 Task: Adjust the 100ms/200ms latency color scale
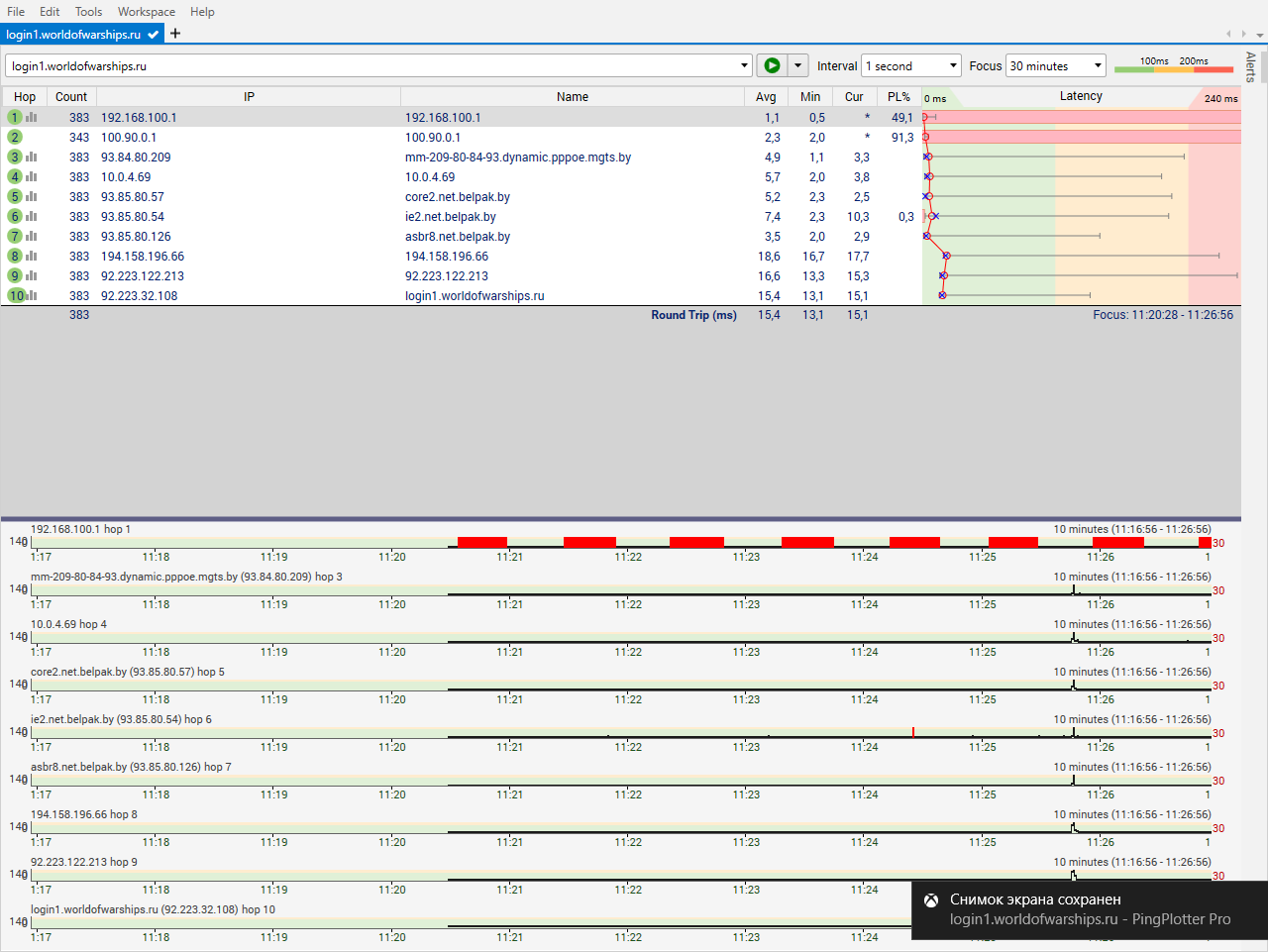pos(1174,66)
